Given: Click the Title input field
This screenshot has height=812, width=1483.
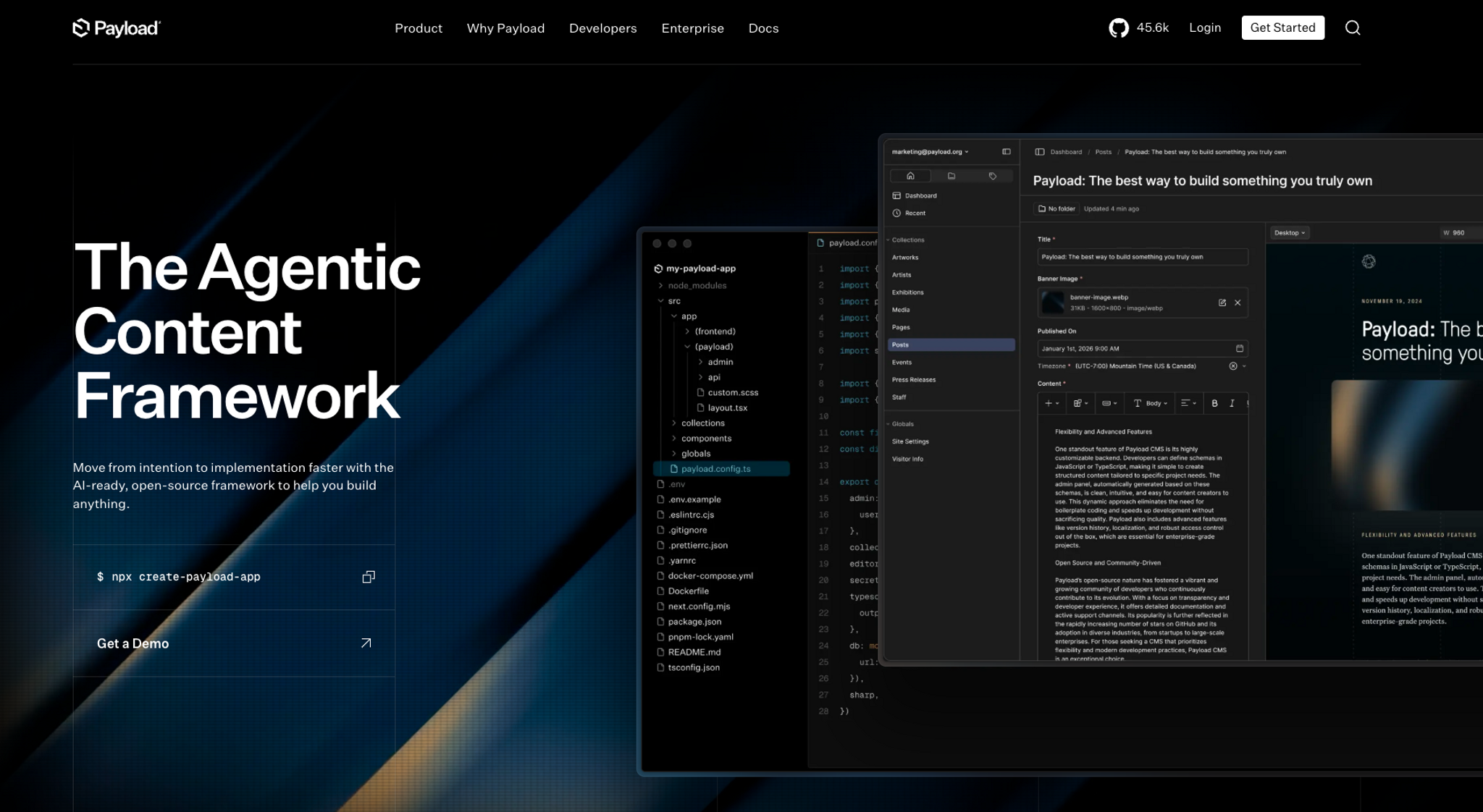Looking at the screenshot, I should pyautogui.click(x=1142, y=257).
